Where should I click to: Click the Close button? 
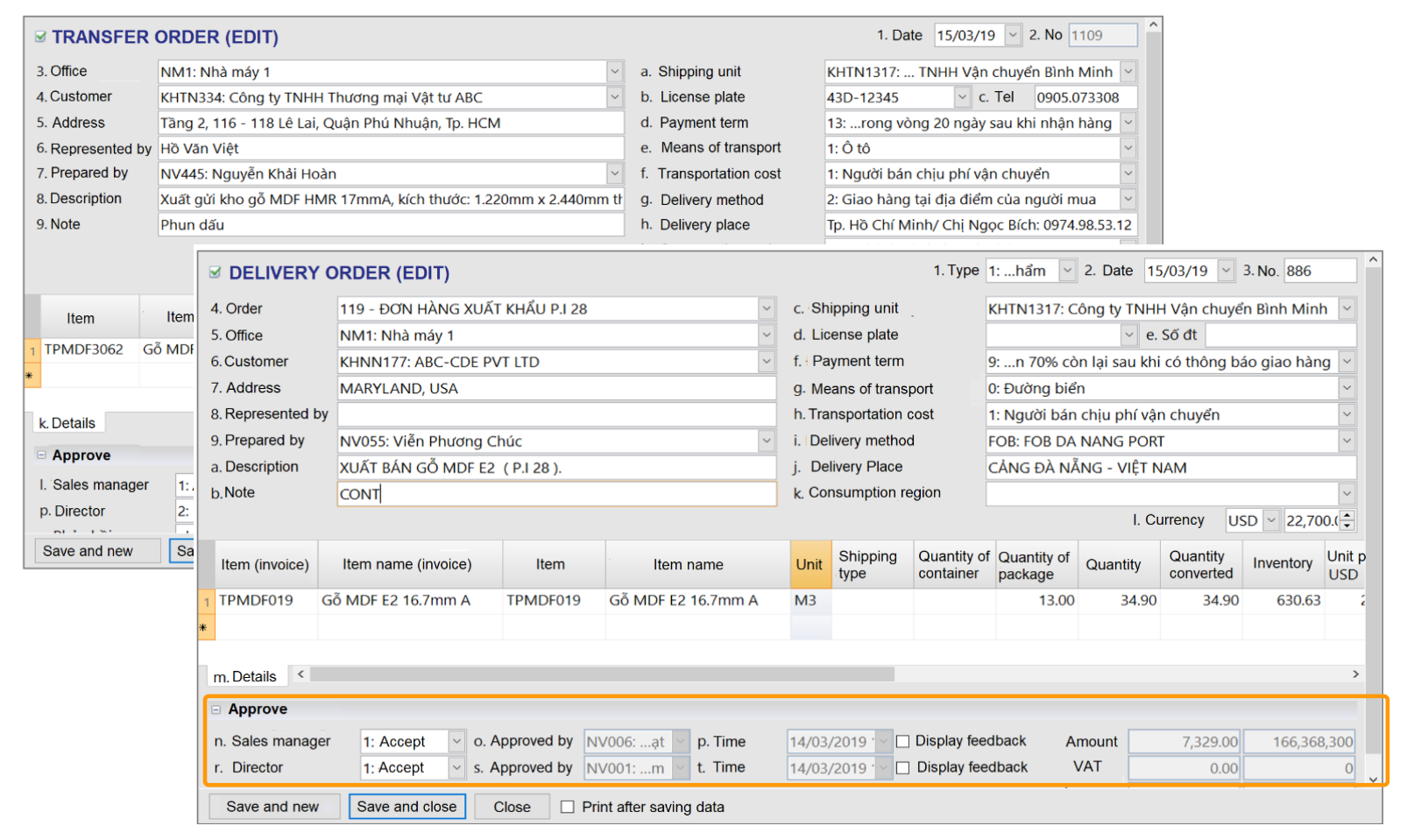(x=512, y=807)
